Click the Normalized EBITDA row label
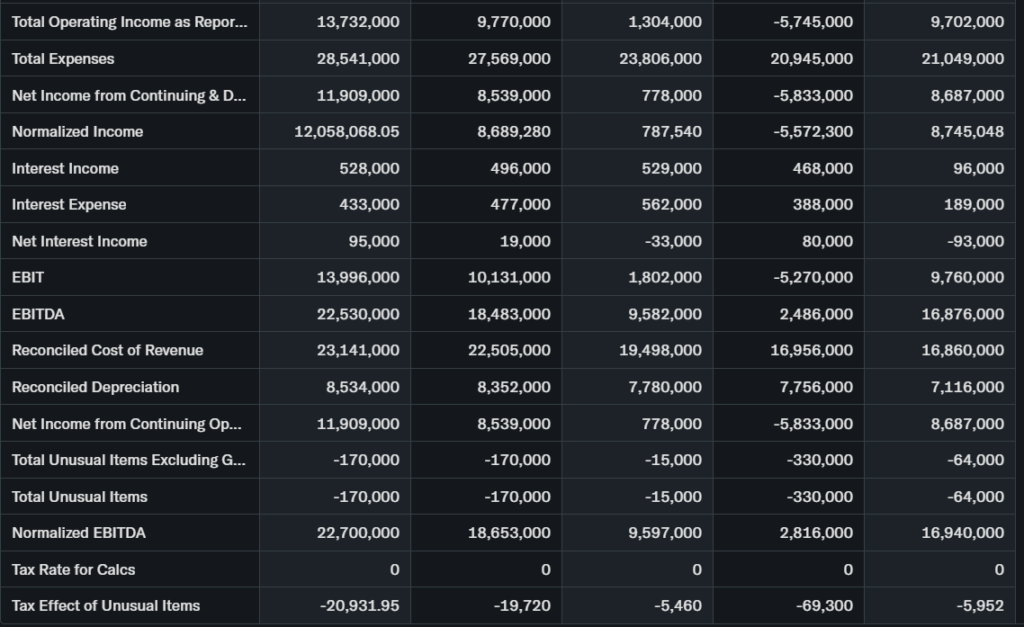Image resolution: width=1024 pixels, height=627 pixels. (78, 533)
